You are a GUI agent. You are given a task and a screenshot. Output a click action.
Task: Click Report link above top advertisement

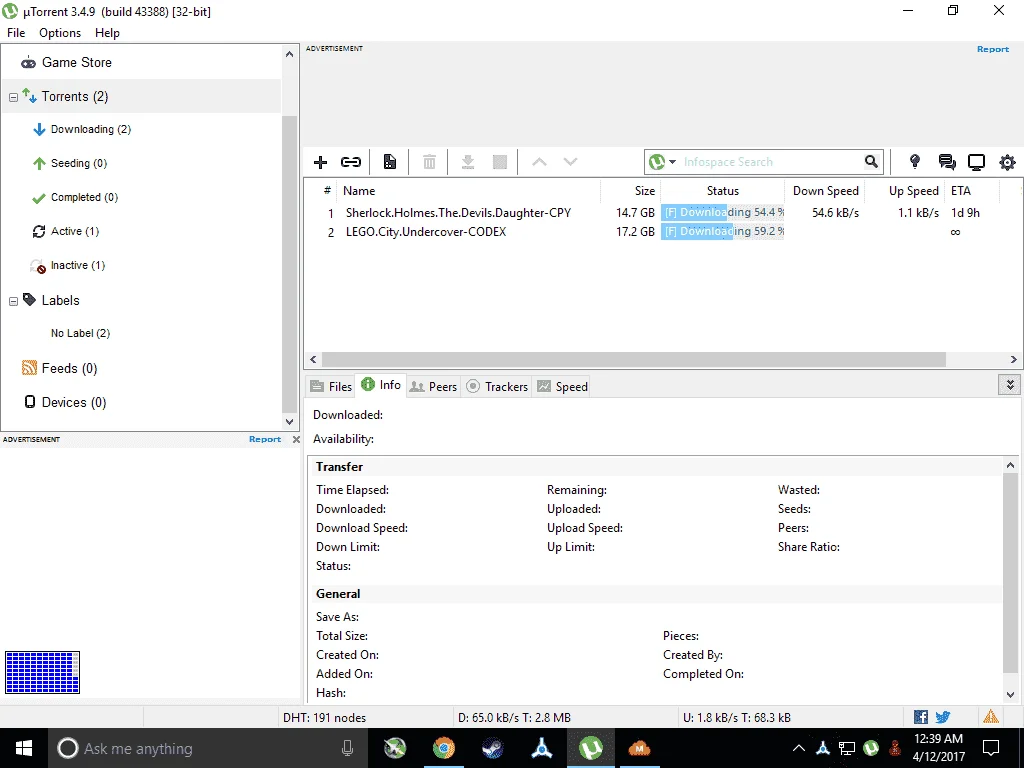(993, 49)
